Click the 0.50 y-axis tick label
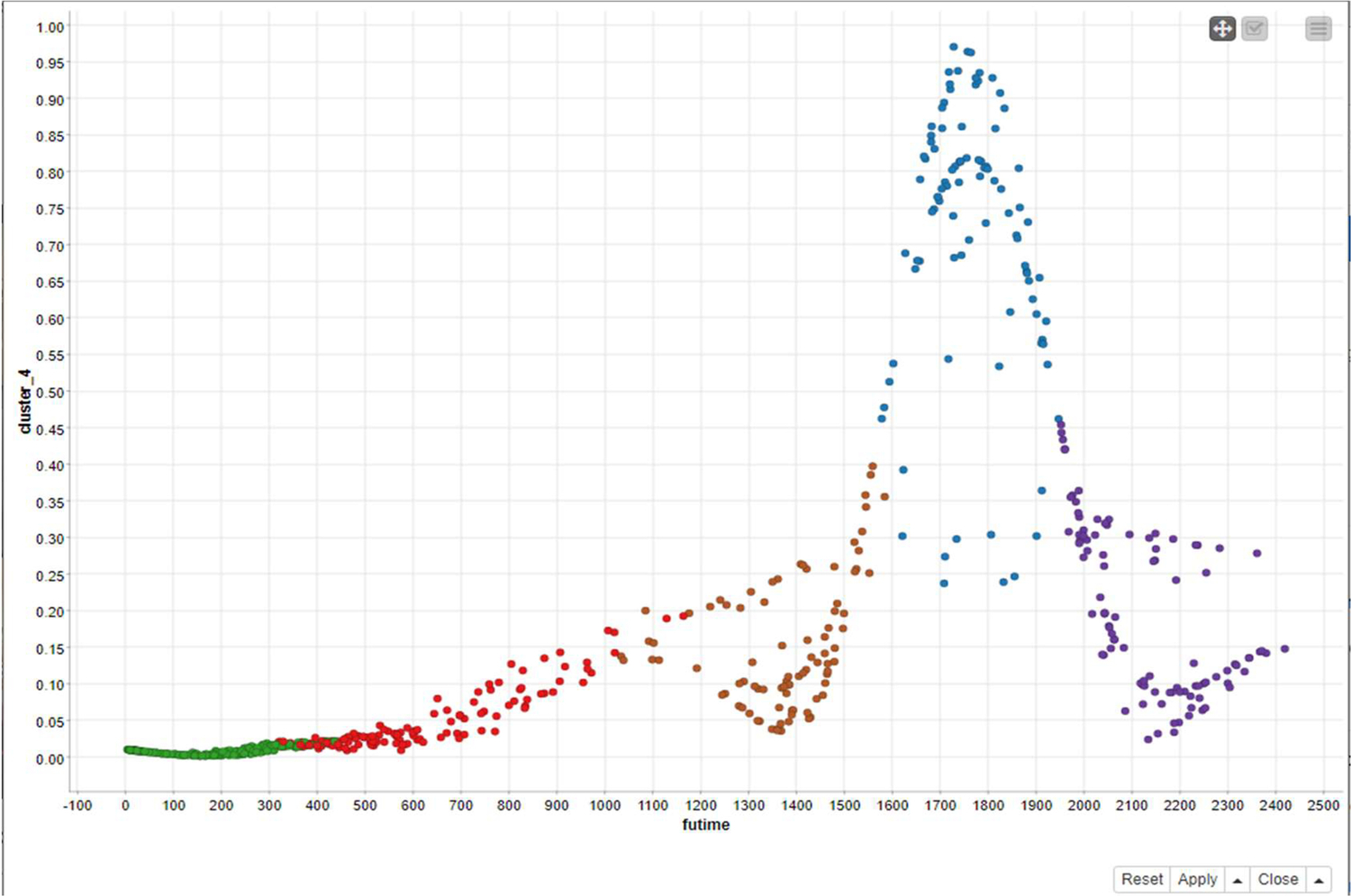1351x896 pixels. pos(50,393)
